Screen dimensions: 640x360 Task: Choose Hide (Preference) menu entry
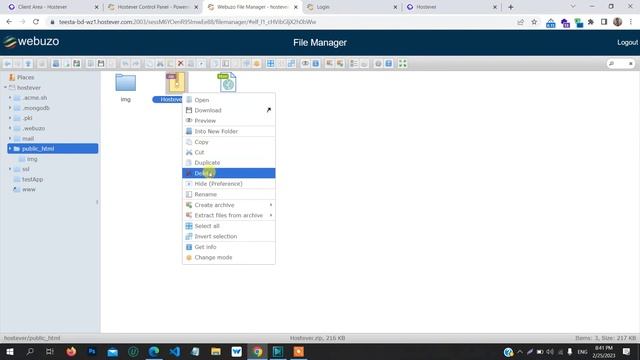click(x=229, y=184)
